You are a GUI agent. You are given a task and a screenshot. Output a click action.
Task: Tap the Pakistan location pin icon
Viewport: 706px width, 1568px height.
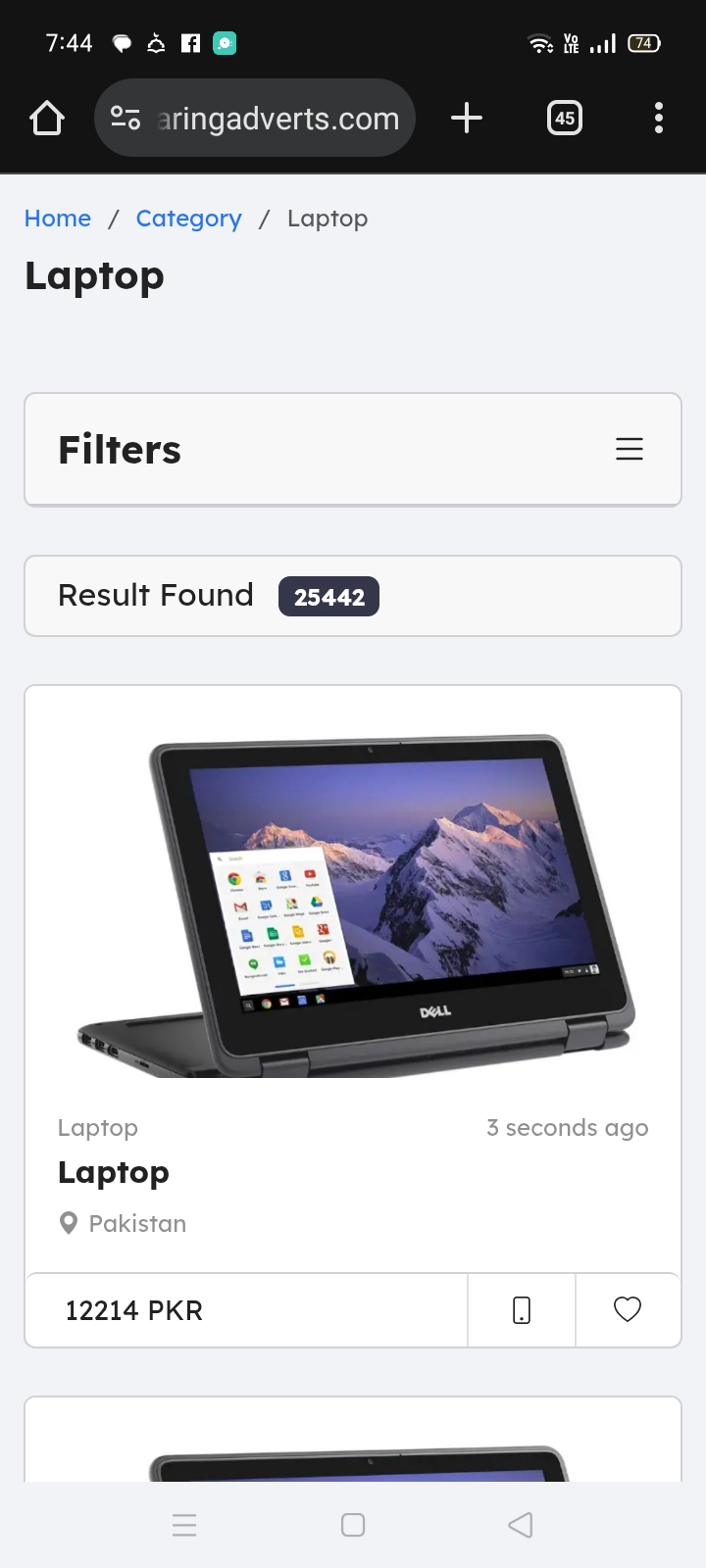click(x=69, y=1223)
